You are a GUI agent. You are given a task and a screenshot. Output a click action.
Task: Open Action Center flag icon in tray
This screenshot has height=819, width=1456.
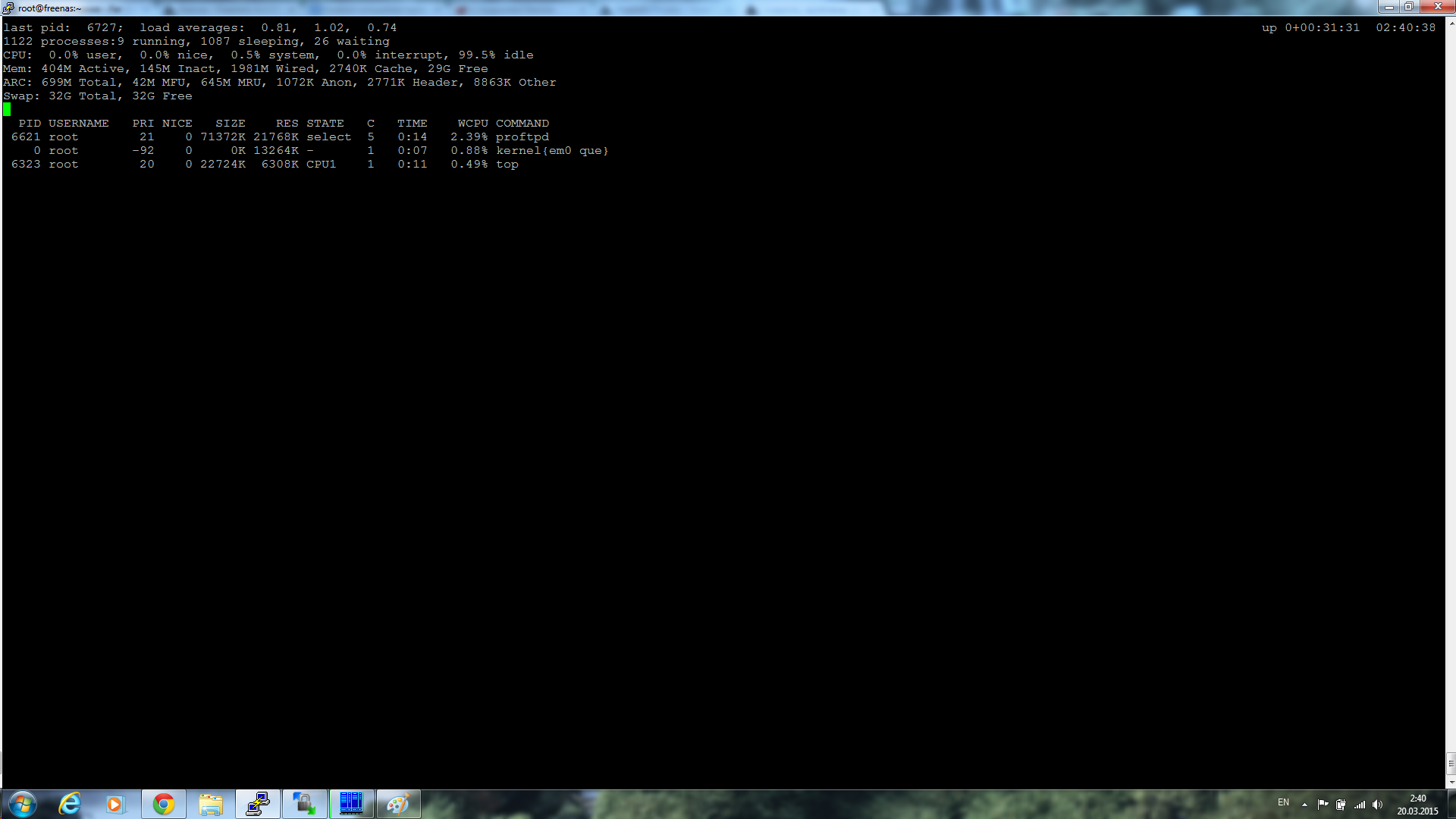coord(1323,805)
